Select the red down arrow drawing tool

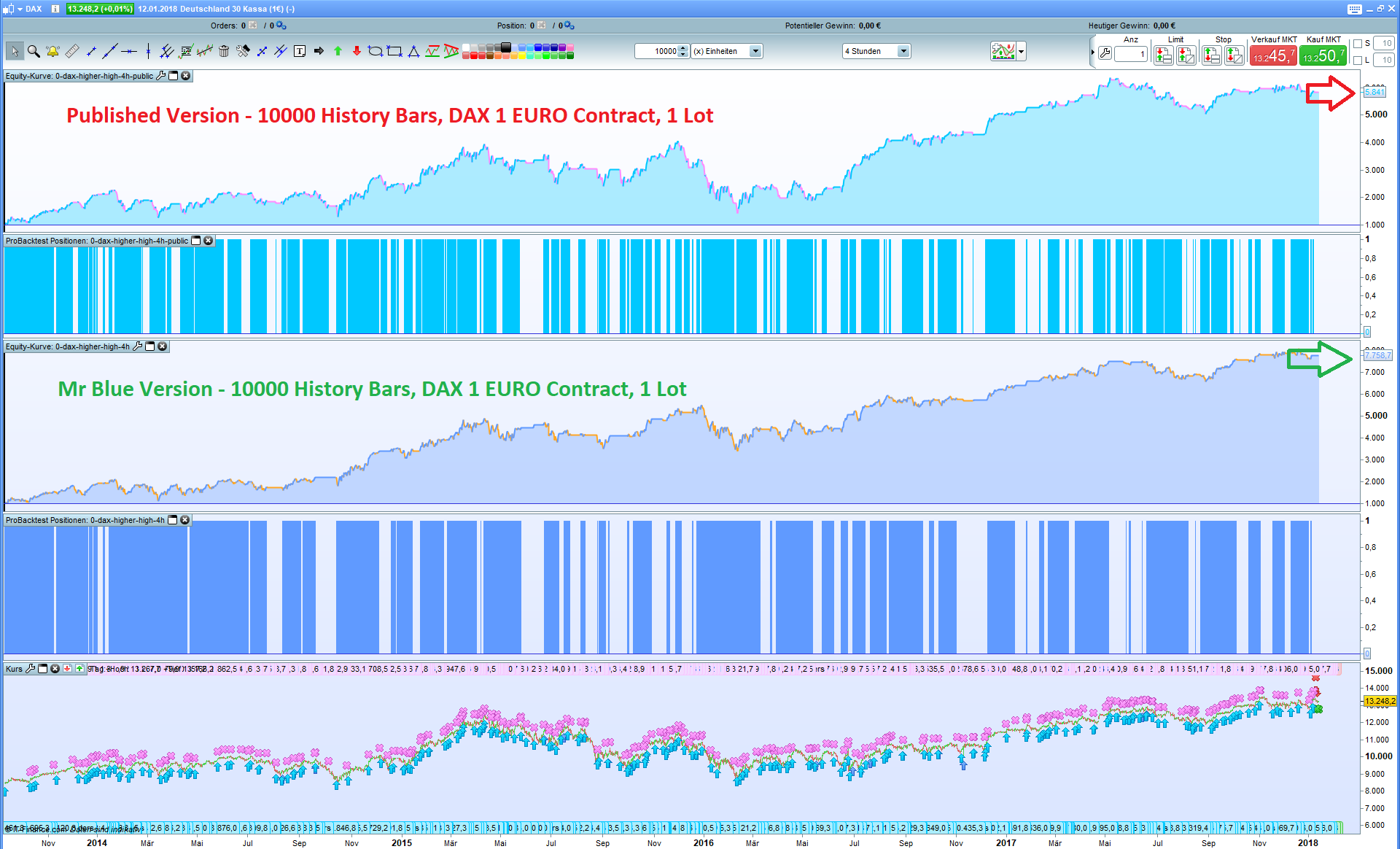pyautogui.click(x=357, y=51)
